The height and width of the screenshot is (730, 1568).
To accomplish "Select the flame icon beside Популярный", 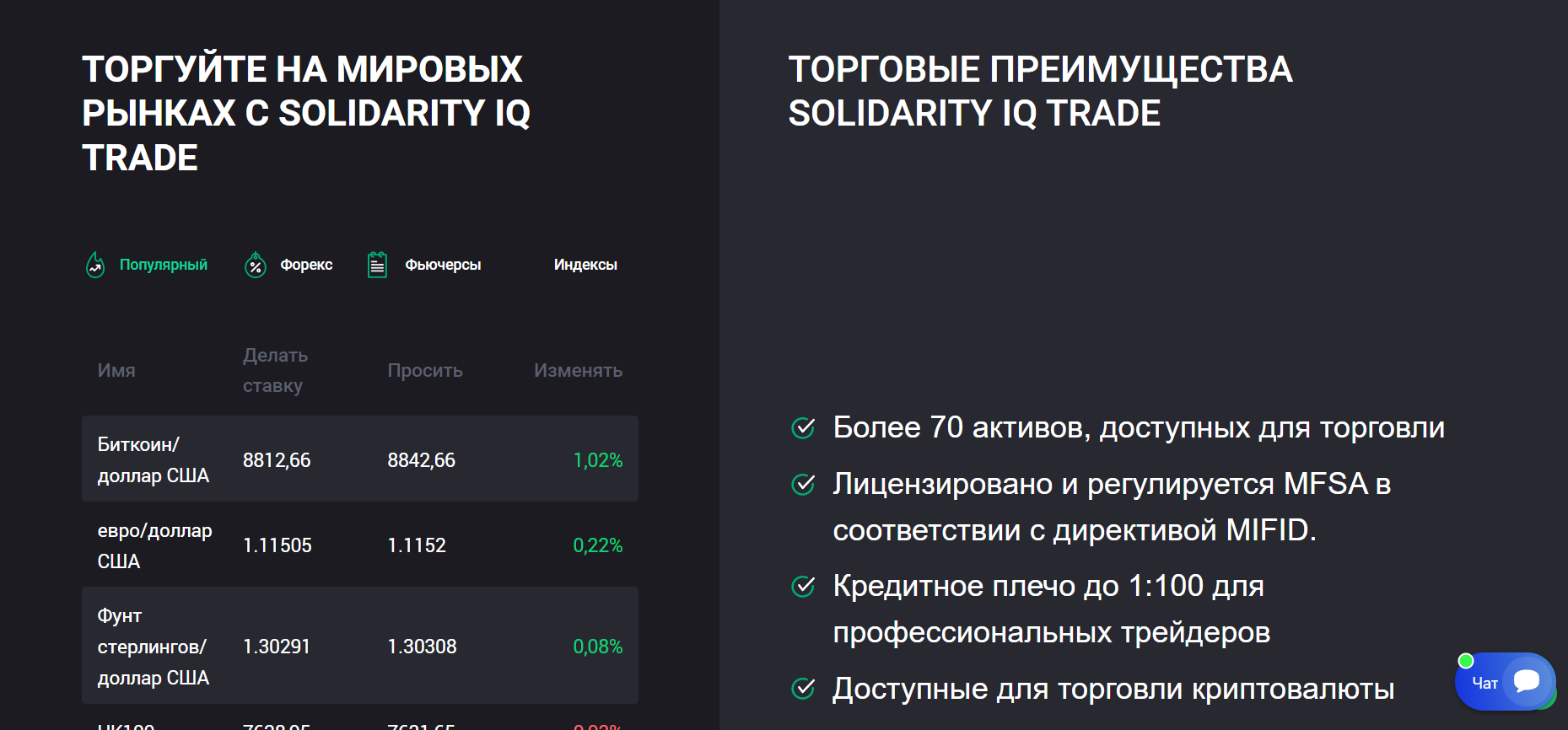I will [x=95, y=265].
